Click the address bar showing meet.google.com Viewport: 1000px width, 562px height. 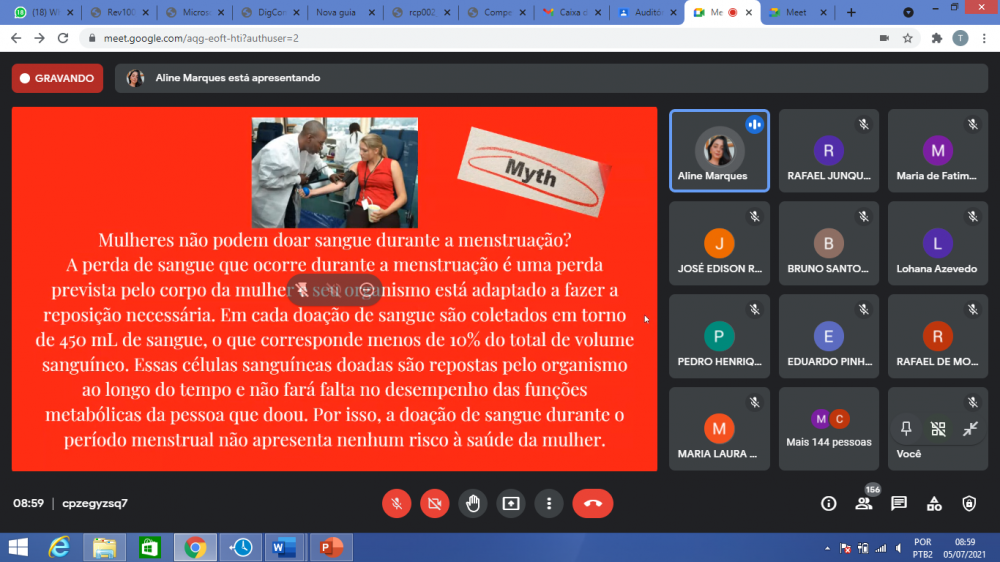400,38
